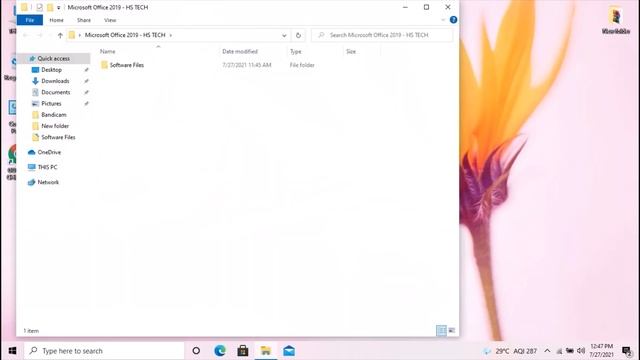Sort by Date modified column header

(x=240, y=51)
